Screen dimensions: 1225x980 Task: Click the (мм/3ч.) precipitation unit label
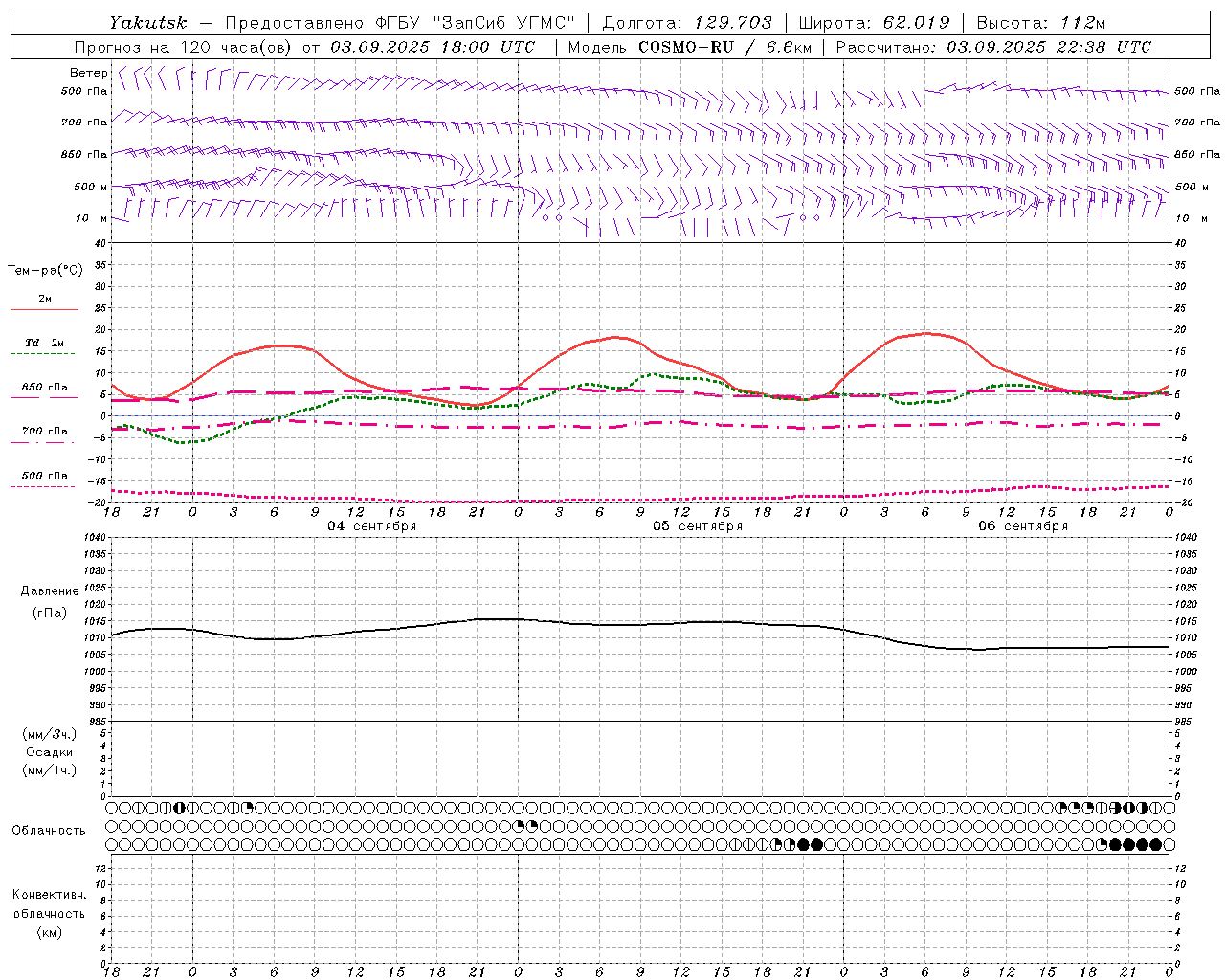click(50, 734)
